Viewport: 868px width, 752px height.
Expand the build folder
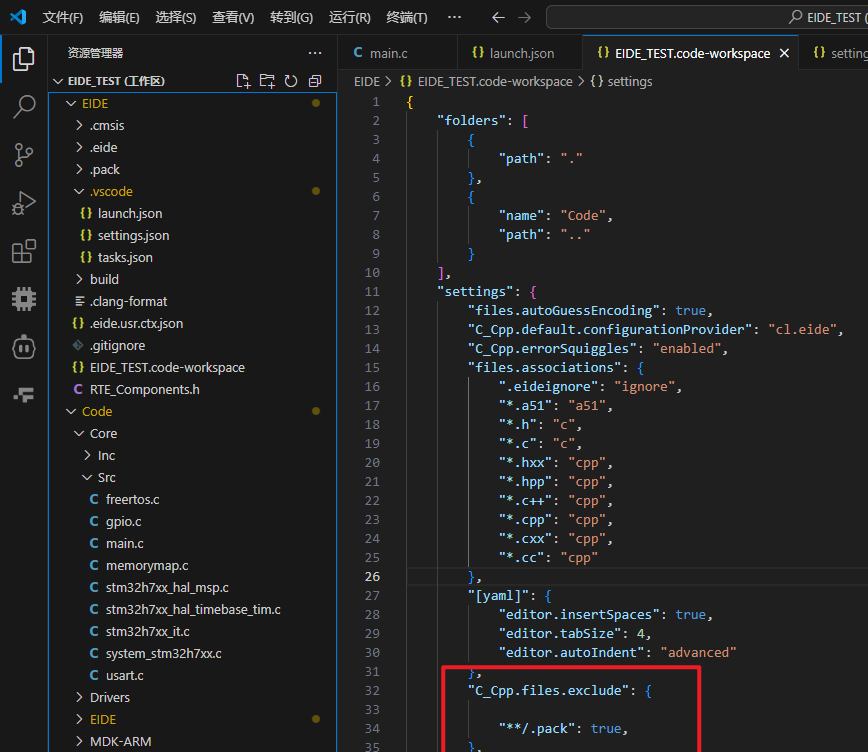point(104,279)
